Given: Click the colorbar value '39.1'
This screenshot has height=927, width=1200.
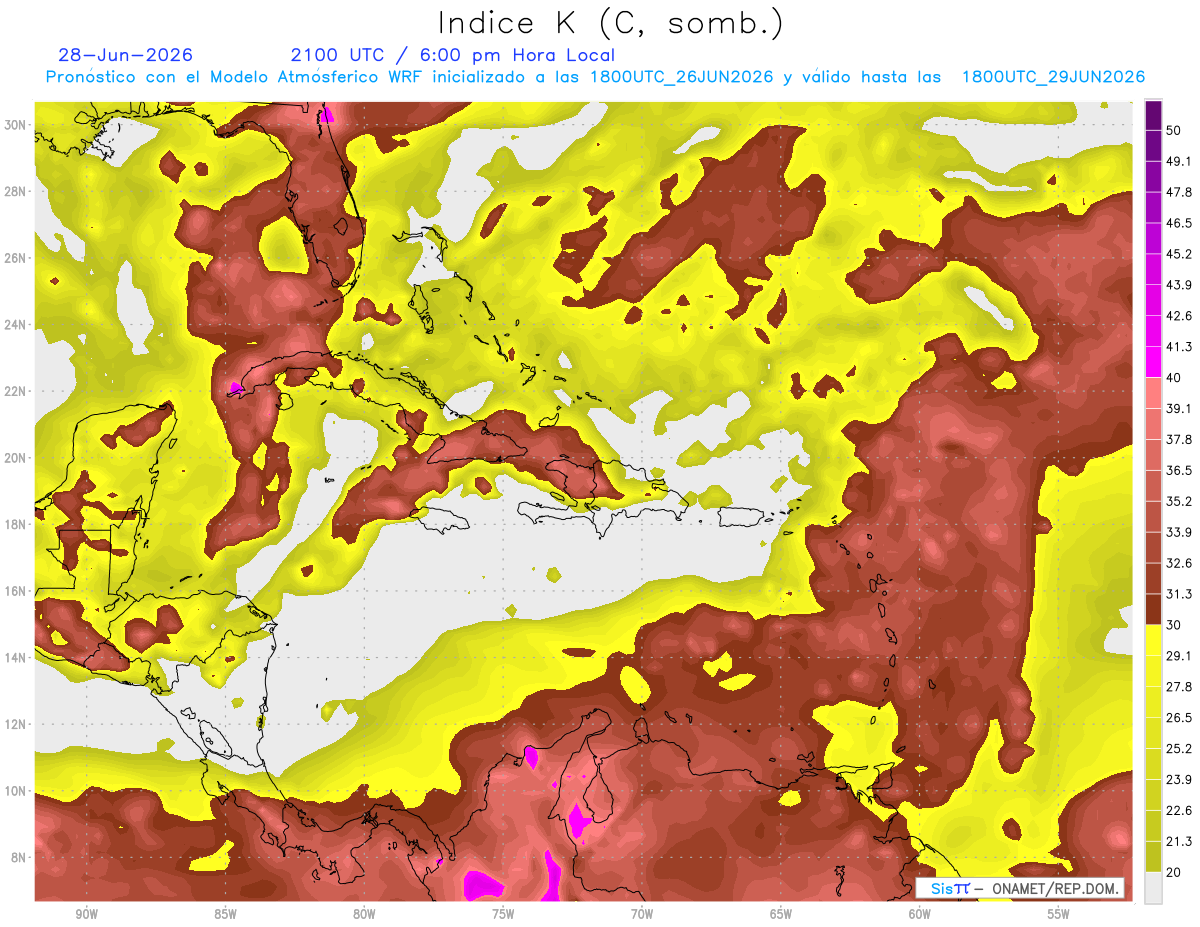Looking at the screenshot, I should tap(1179, 409).
